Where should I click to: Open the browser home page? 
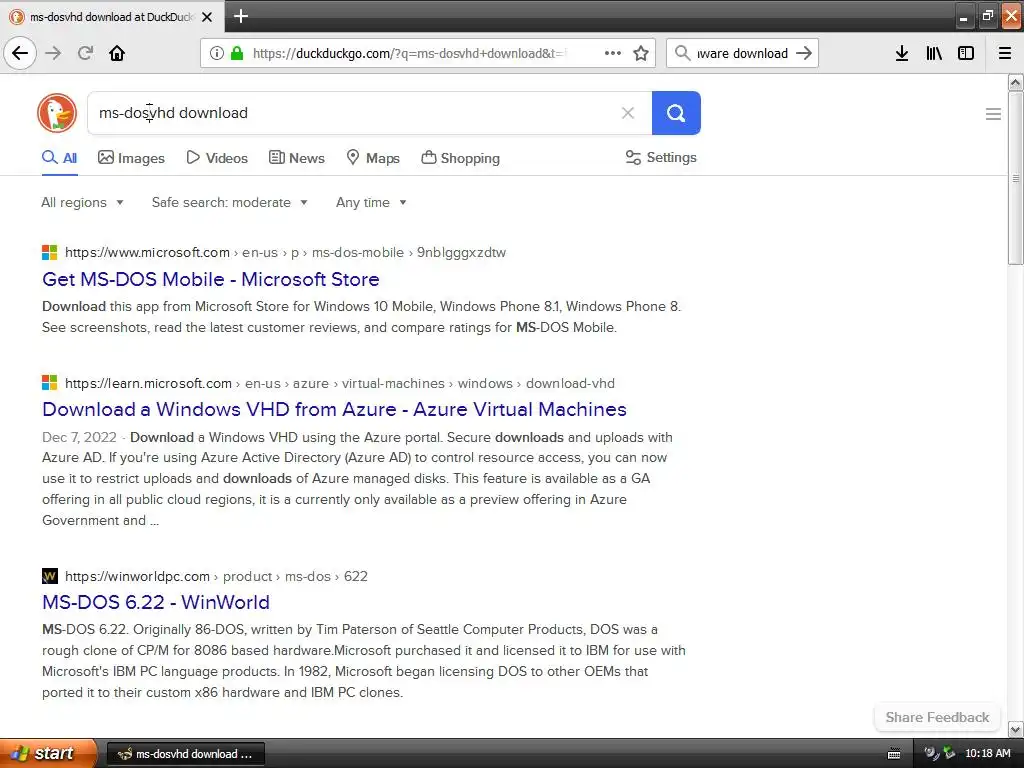click(x=117, y=53)
